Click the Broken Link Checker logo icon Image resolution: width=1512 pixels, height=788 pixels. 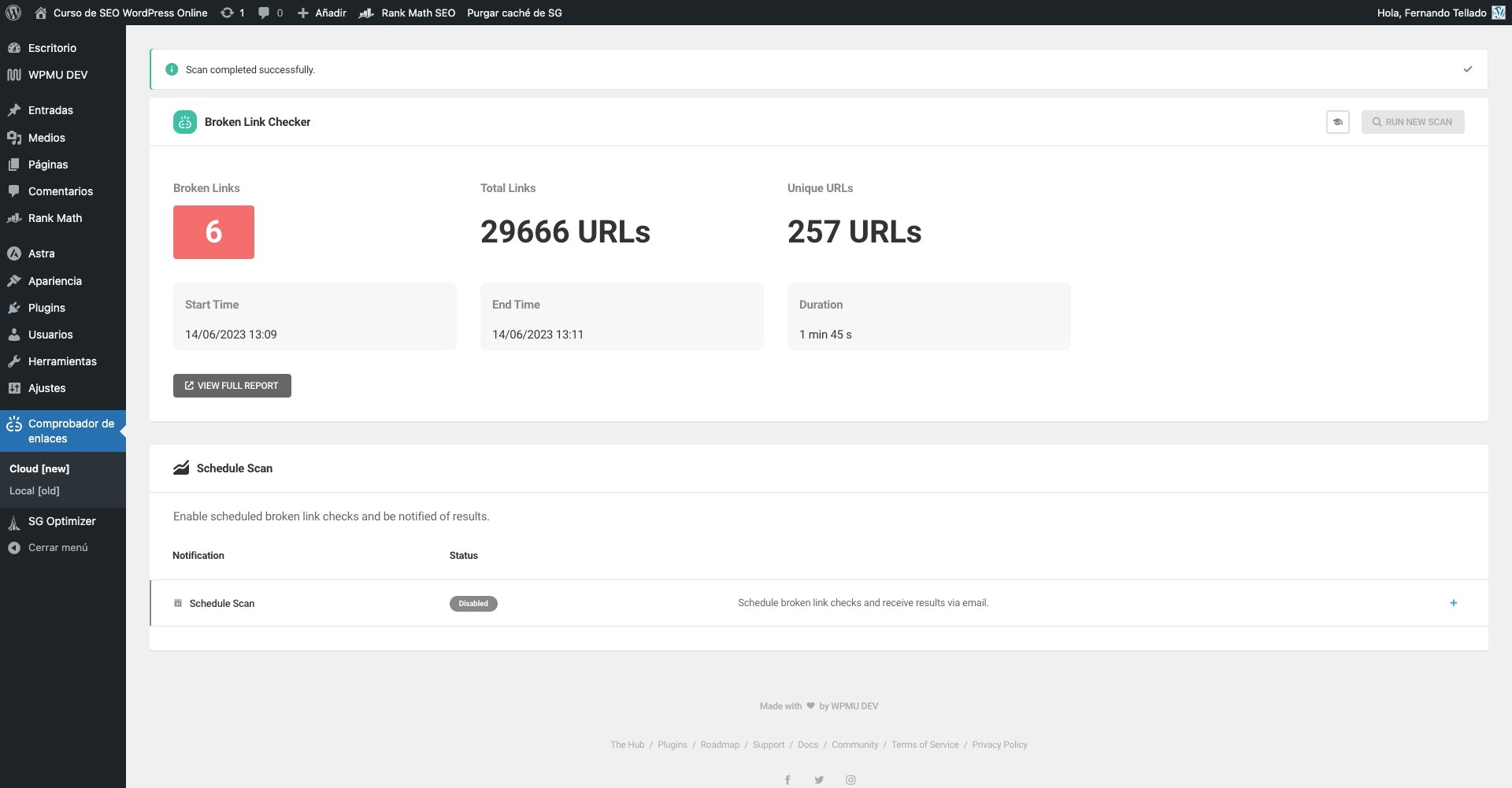pyautogui.click(x=183, y=122)
